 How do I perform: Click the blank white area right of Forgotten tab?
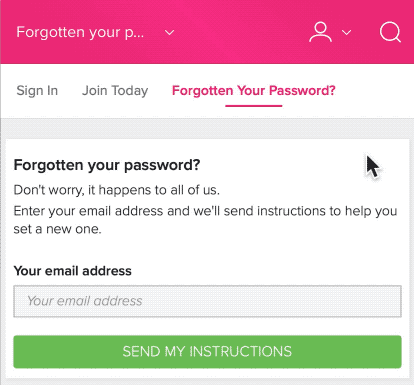[x=373, y=91]
